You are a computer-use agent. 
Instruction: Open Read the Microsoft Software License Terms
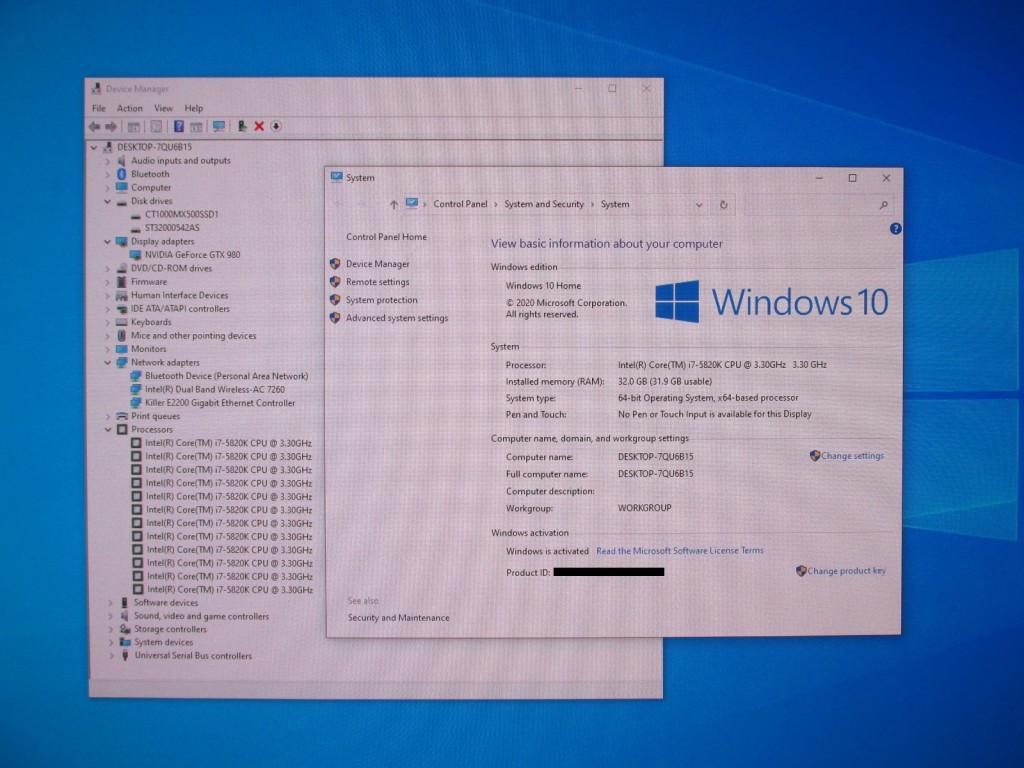(x=680, y=551)
